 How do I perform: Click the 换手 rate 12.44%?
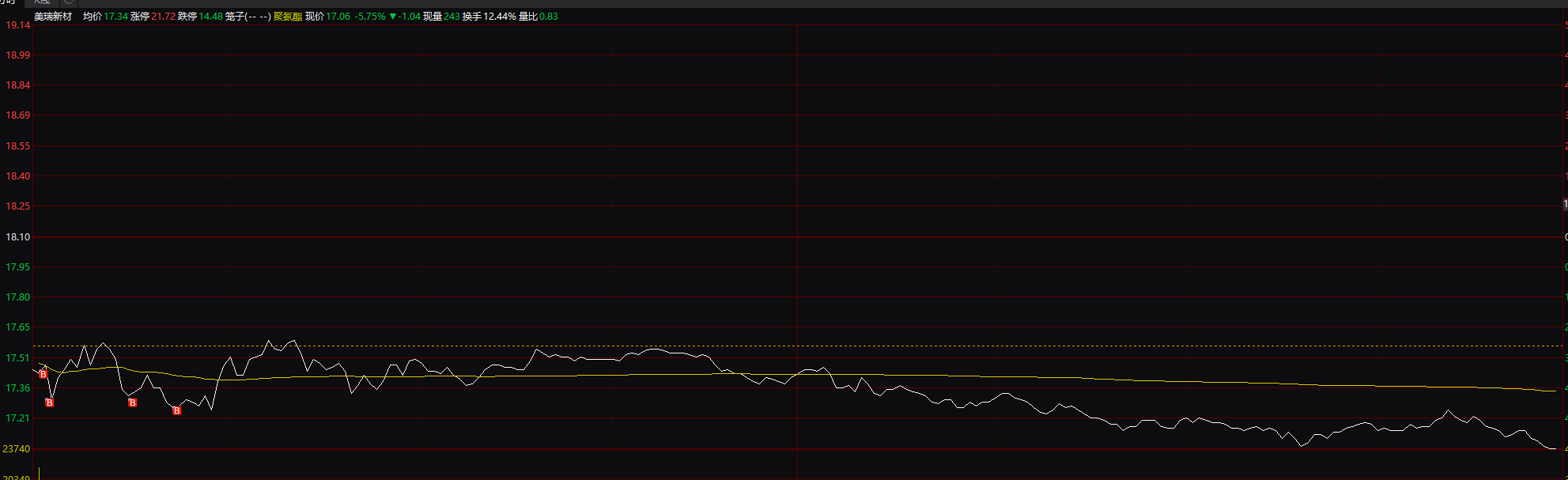[500, 17]
